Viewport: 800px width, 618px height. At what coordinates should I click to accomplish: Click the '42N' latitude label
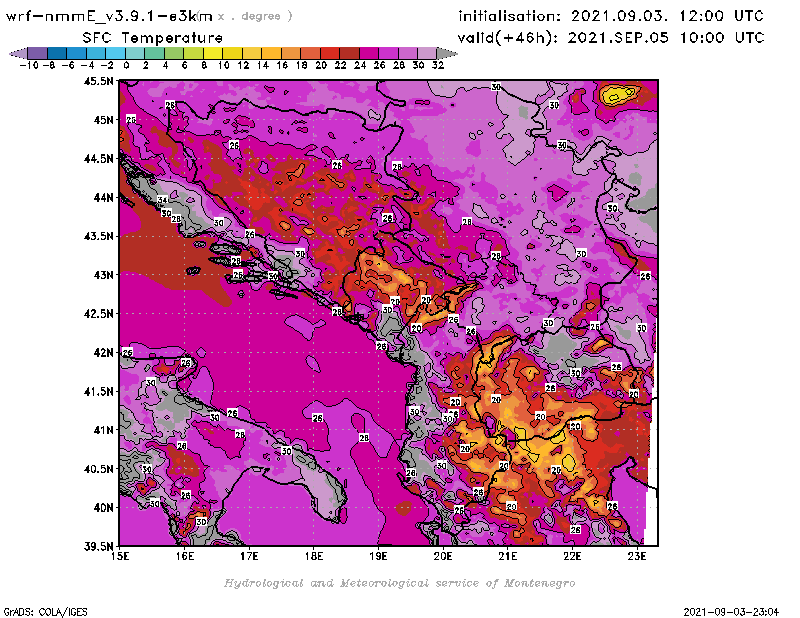103,353
